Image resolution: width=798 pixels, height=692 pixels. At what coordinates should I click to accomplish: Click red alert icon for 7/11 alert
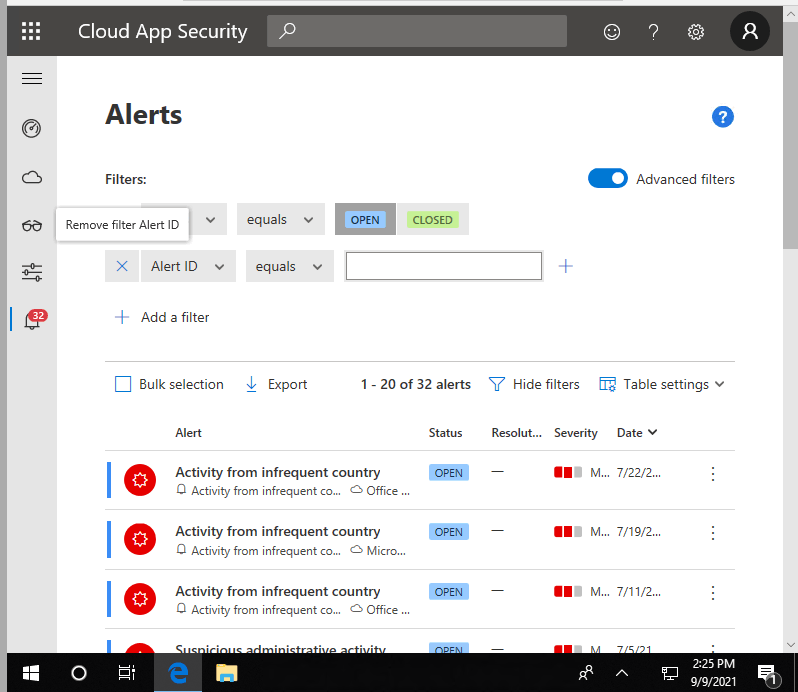pos(140,599)
